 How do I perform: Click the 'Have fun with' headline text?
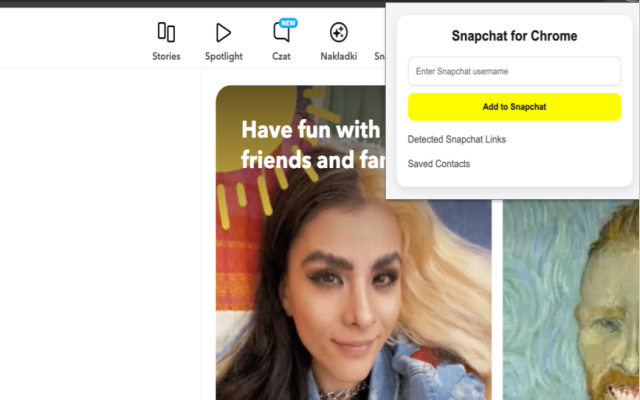tap(311, 130)
